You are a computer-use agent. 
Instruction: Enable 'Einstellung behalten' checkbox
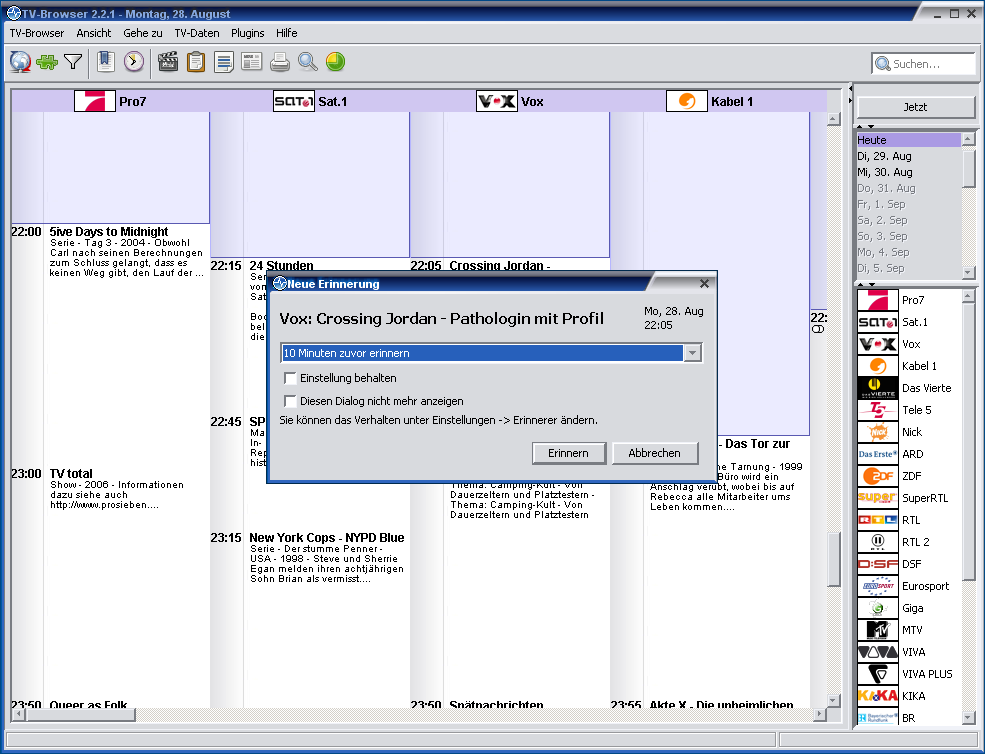290,378
